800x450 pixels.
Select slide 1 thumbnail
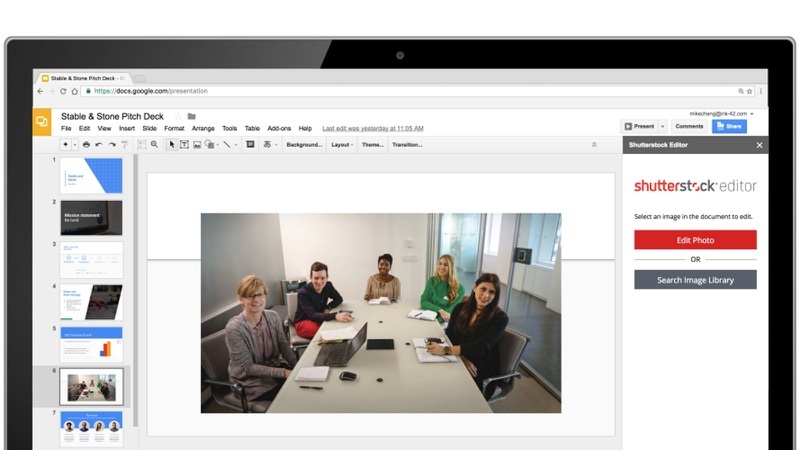pos(91,176)
